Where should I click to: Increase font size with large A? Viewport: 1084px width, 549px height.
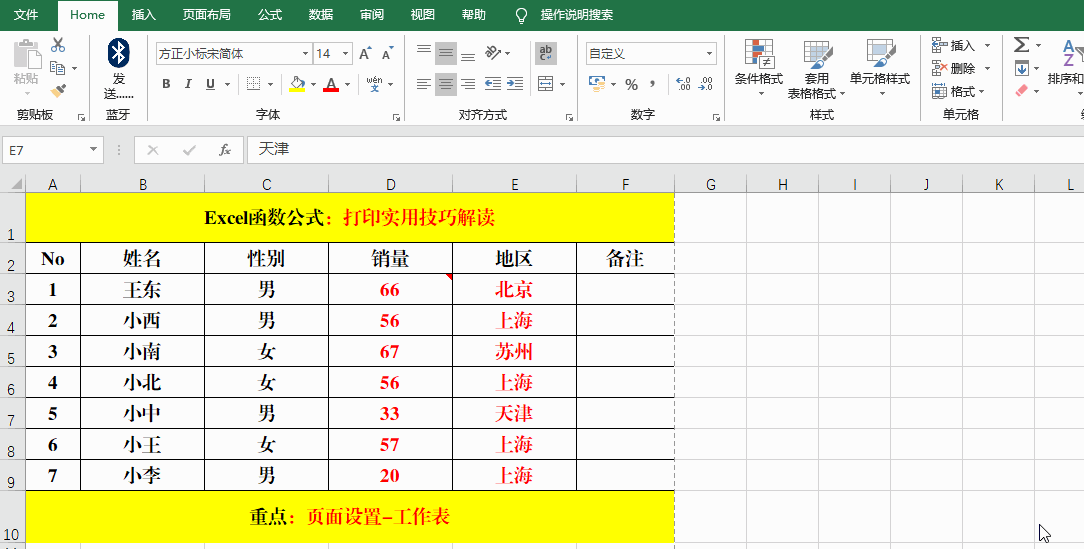coord(365,53)
